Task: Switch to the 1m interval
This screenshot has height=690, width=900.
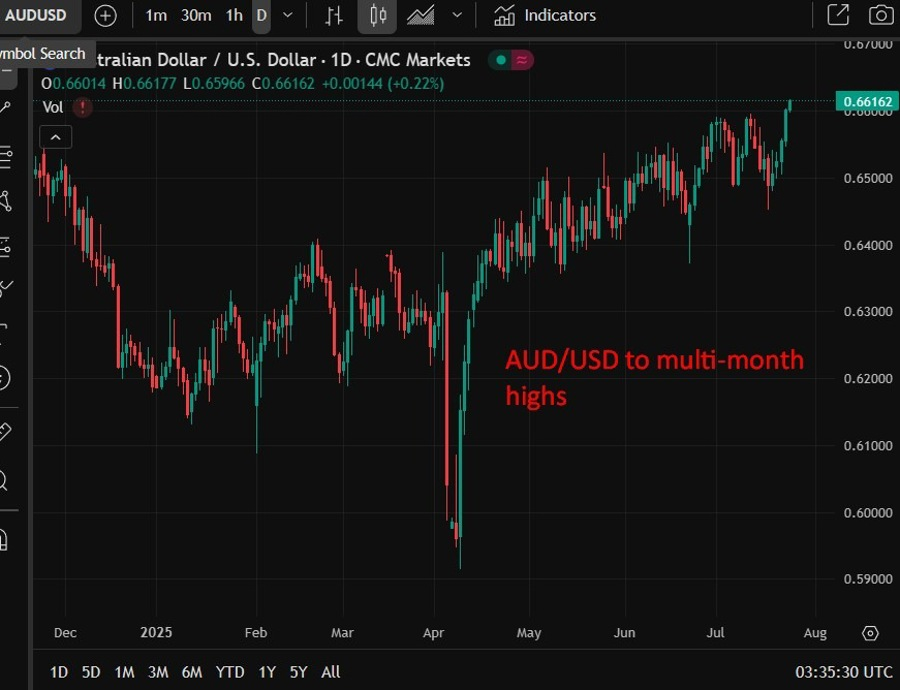Action: pos(156,15)
